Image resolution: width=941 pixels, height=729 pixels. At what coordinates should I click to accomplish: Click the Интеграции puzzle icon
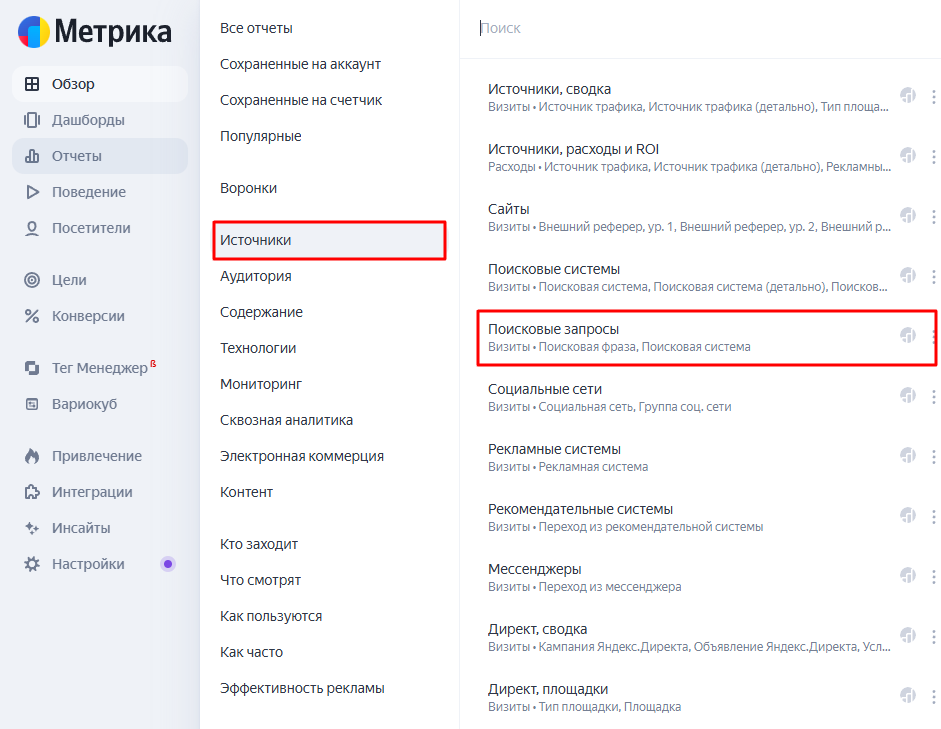click(x=32, y=492)
